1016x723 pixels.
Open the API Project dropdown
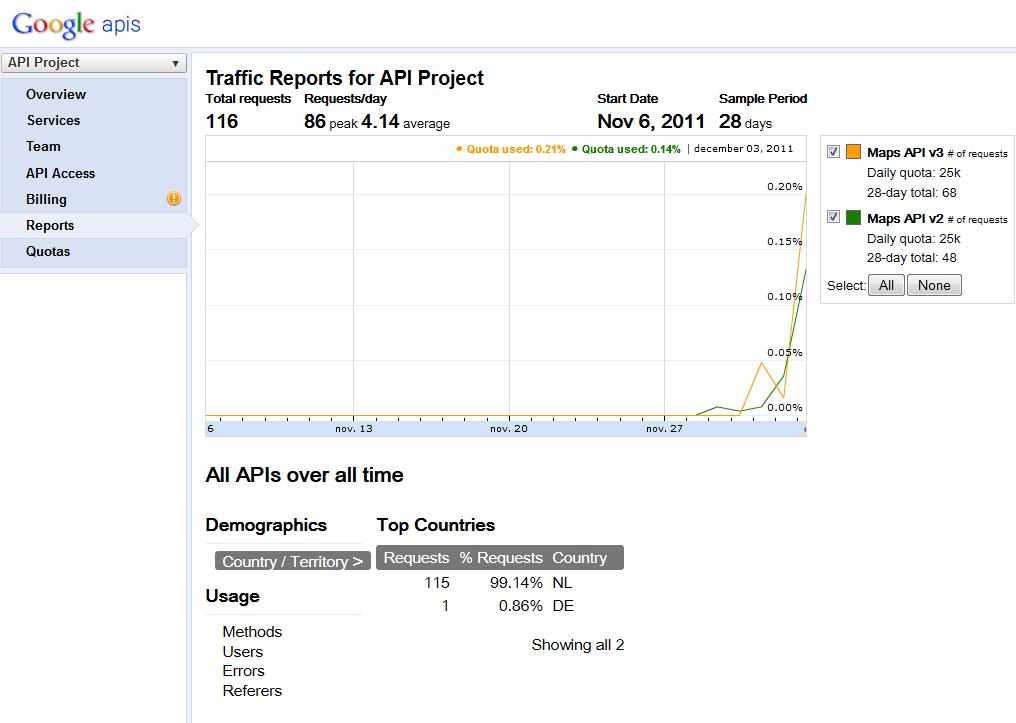(x=94, y=63)
